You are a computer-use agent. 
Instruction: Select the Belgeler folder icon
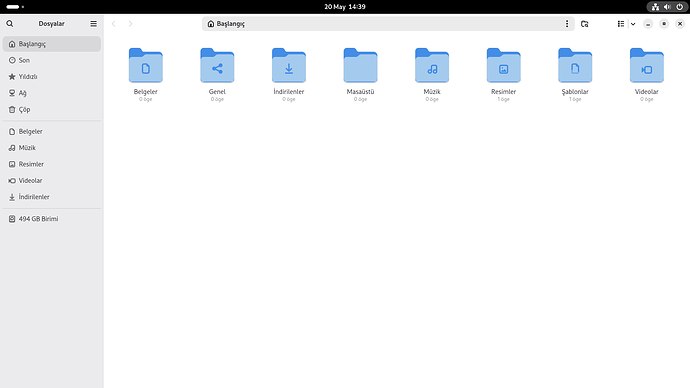tap(146, 65)
